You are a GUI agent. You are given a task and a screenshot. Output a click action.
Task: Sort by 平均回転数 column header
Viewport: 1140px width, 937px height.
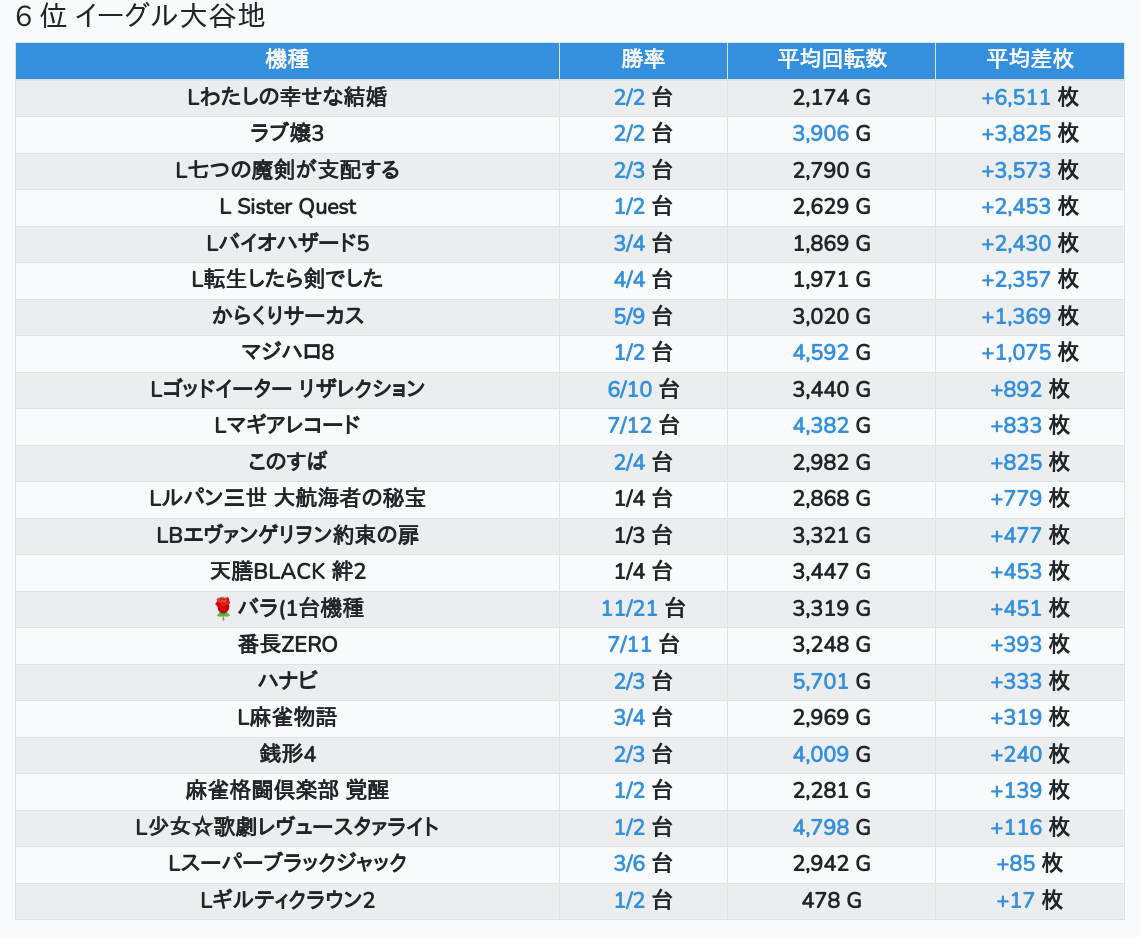831,60
